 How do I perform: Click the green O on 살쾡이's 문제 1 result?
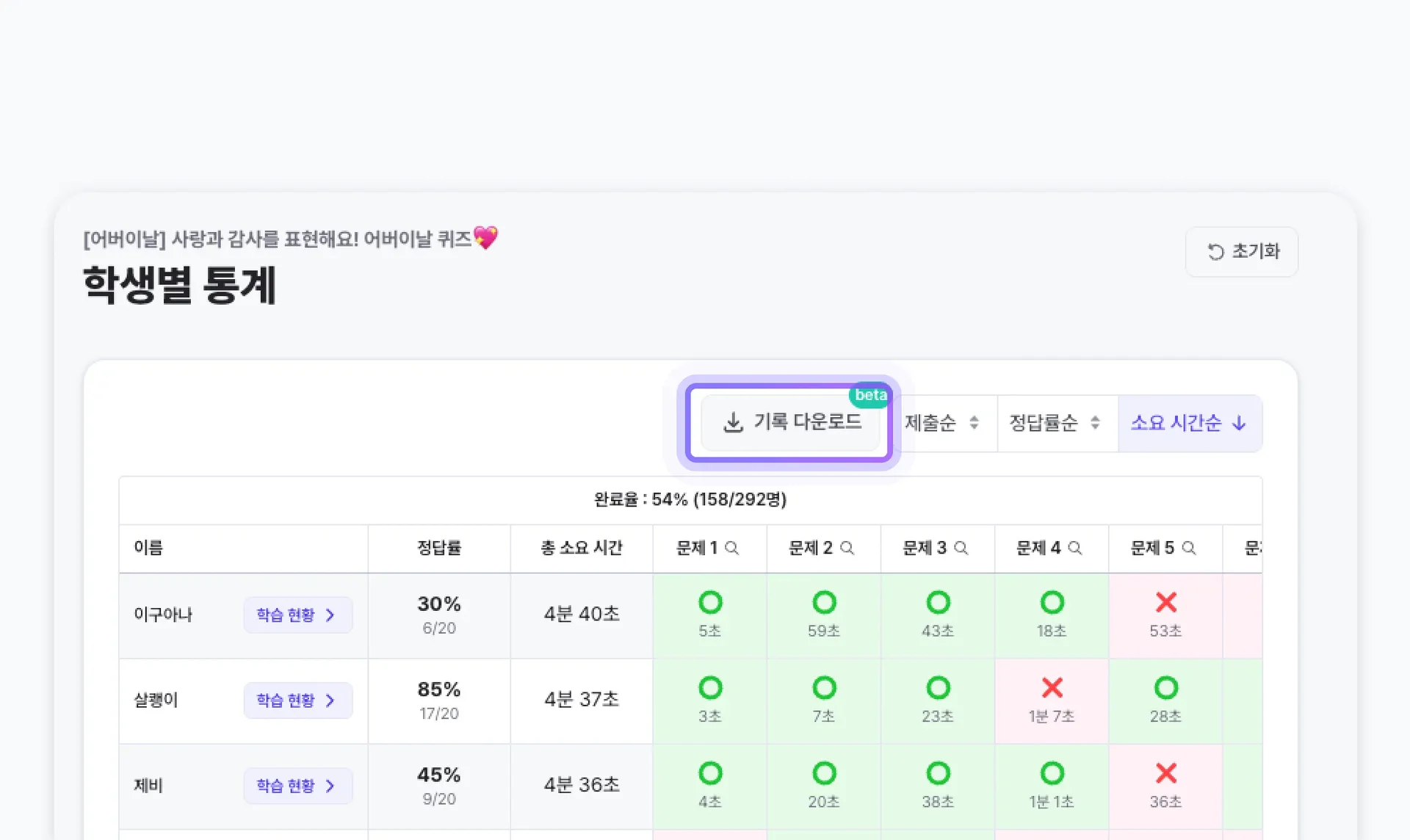click(710, 689)
